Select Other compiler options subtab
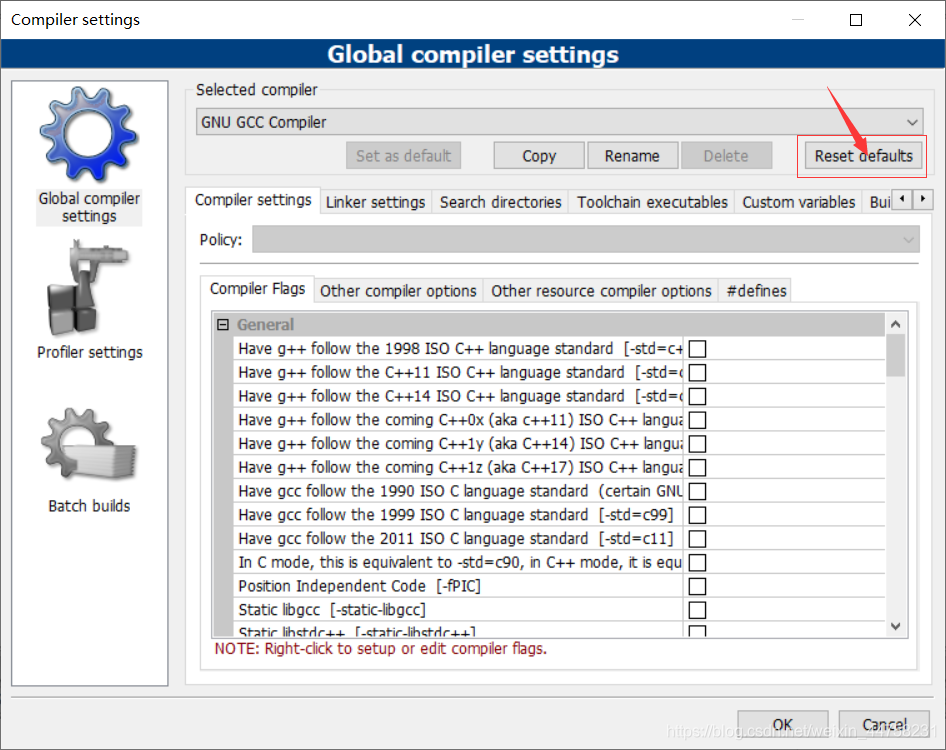This screenshot has height=750, width=946. click(x=398, y=291)
